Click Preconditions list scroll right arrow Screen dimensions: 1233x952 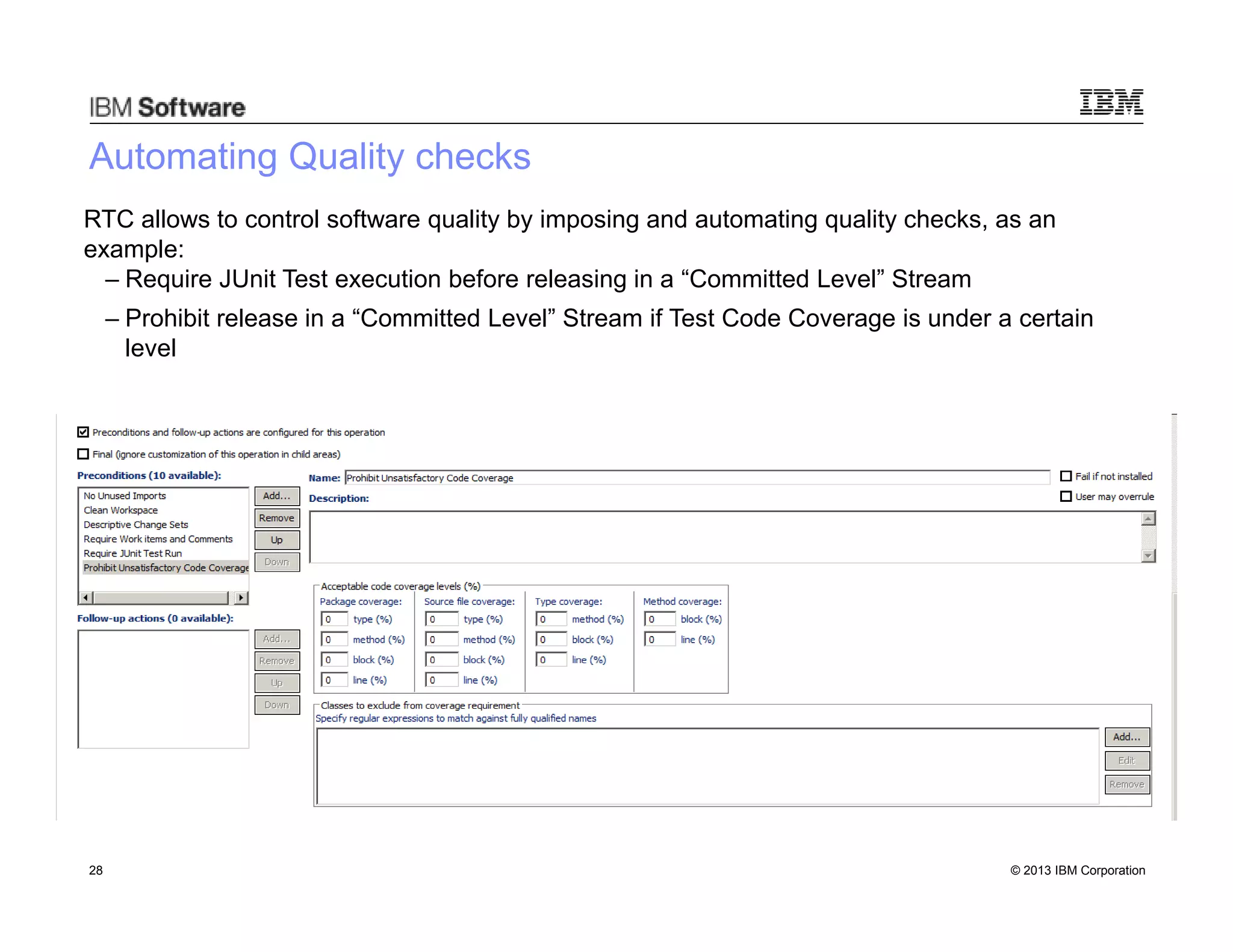click(x=241, y=598)
